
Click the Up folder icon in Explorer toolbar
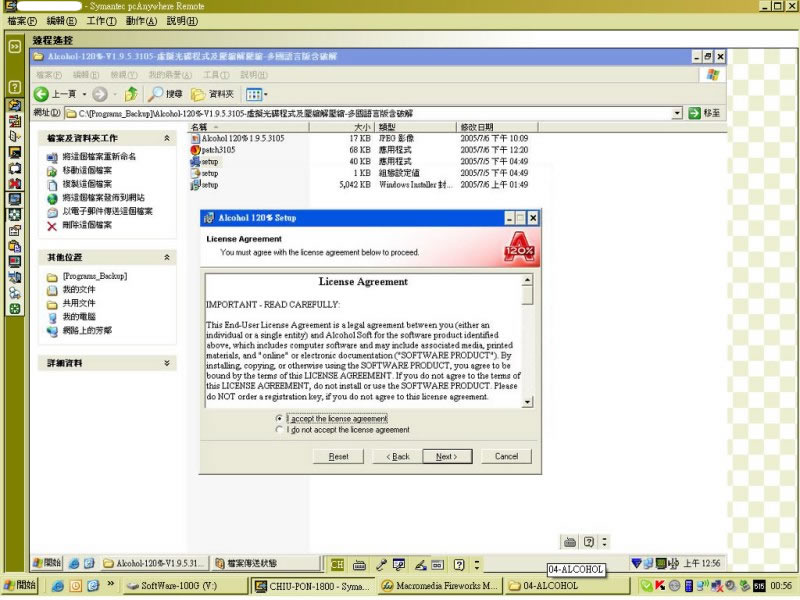coord(132,94)
